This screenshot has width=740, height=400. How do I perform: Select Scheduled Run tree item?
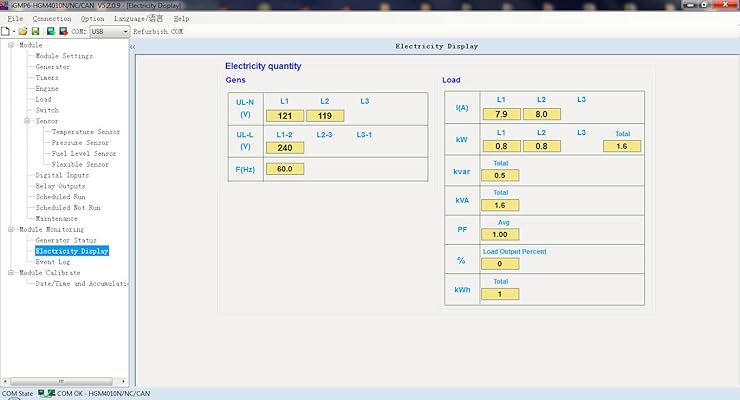[60, 197]
